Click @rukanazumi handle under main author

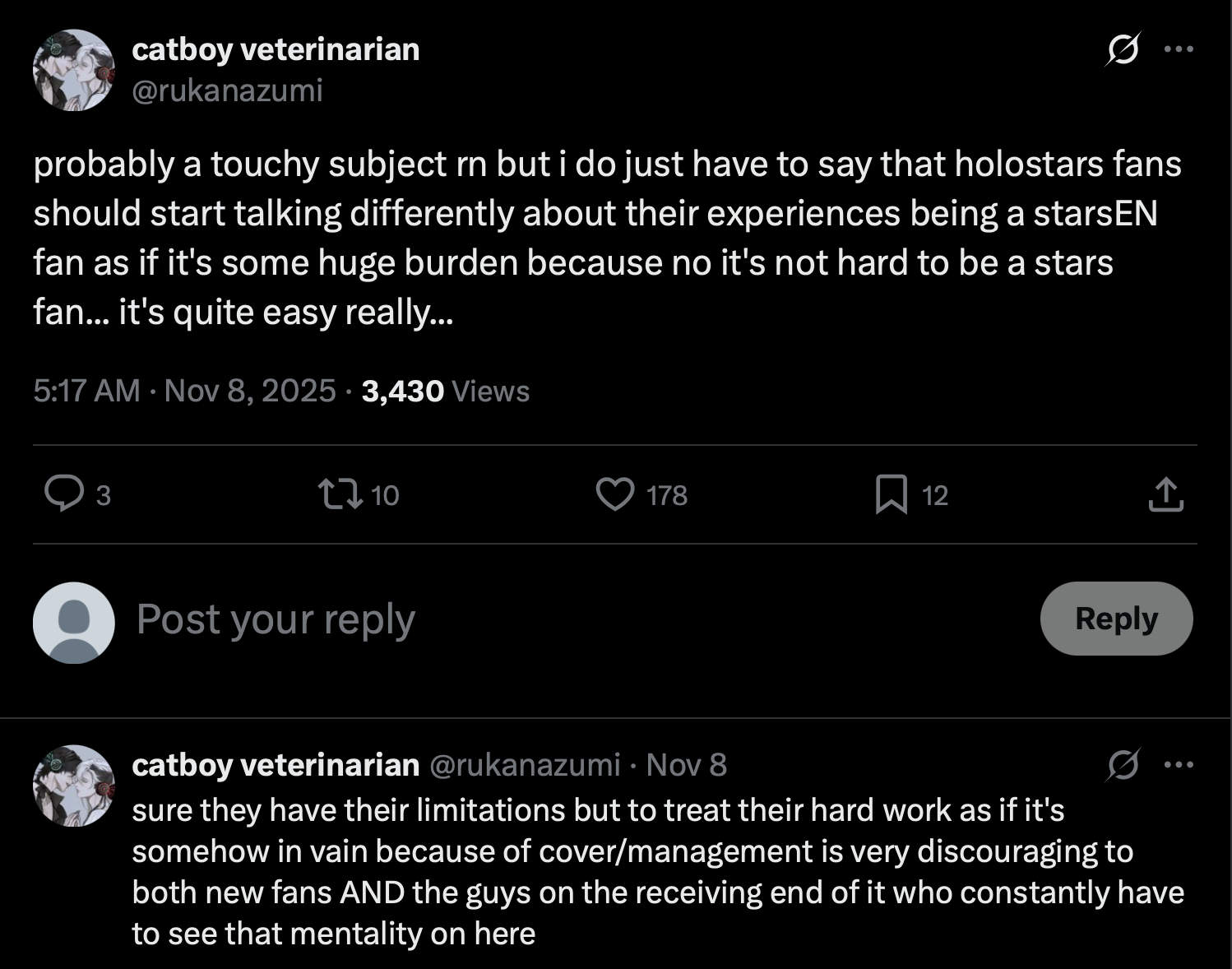coord(227,90)
